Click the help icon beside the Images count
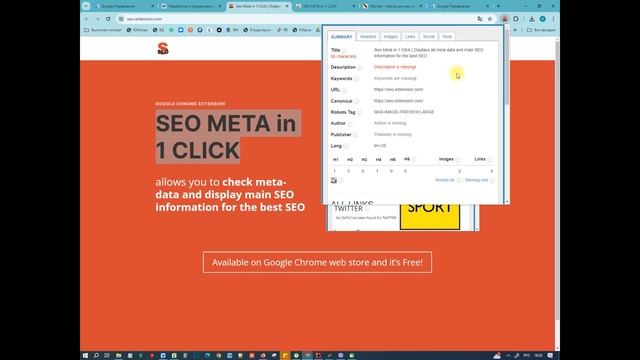 [x=458, y=160]
